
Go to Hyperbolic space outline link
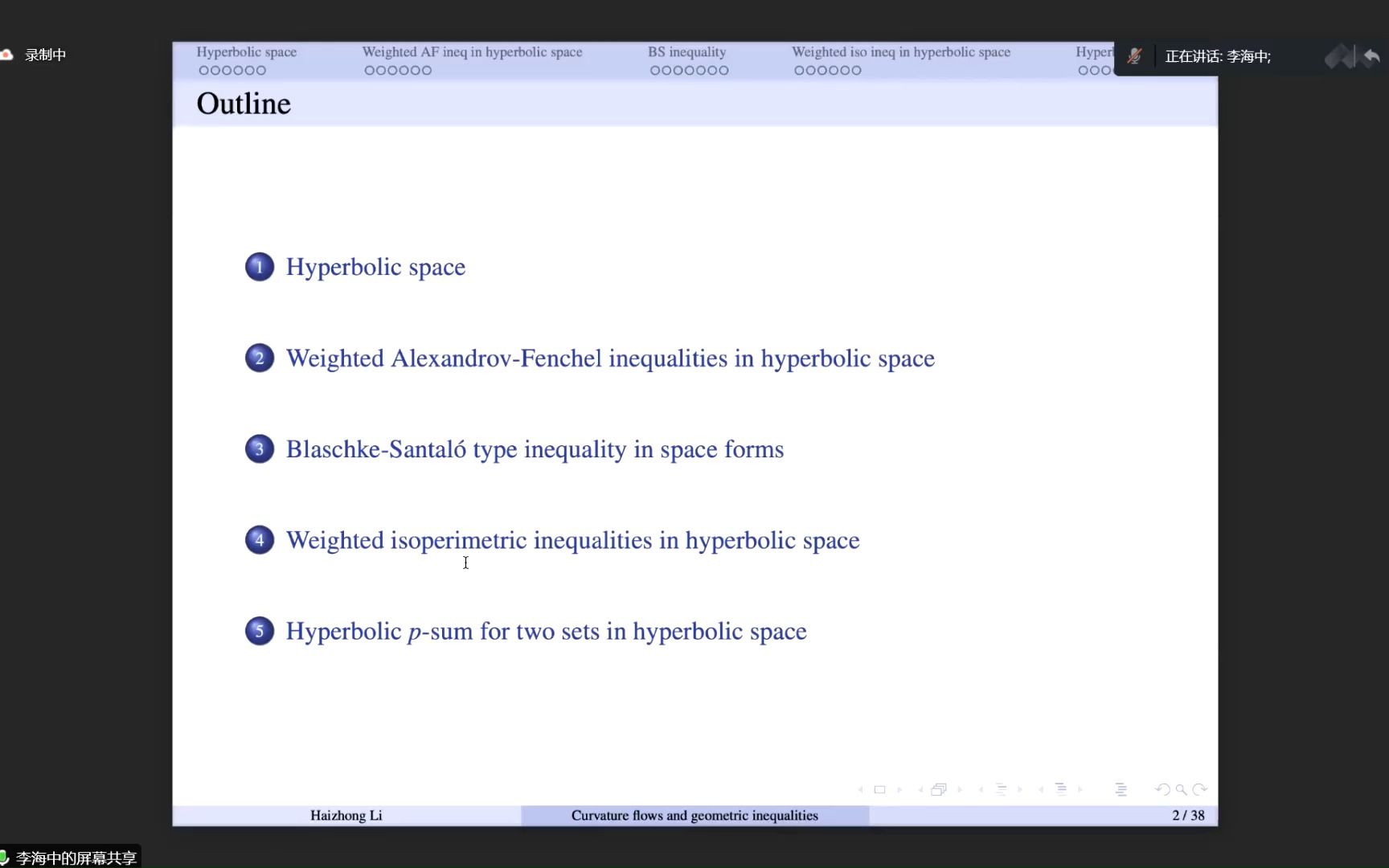[375, 268]
